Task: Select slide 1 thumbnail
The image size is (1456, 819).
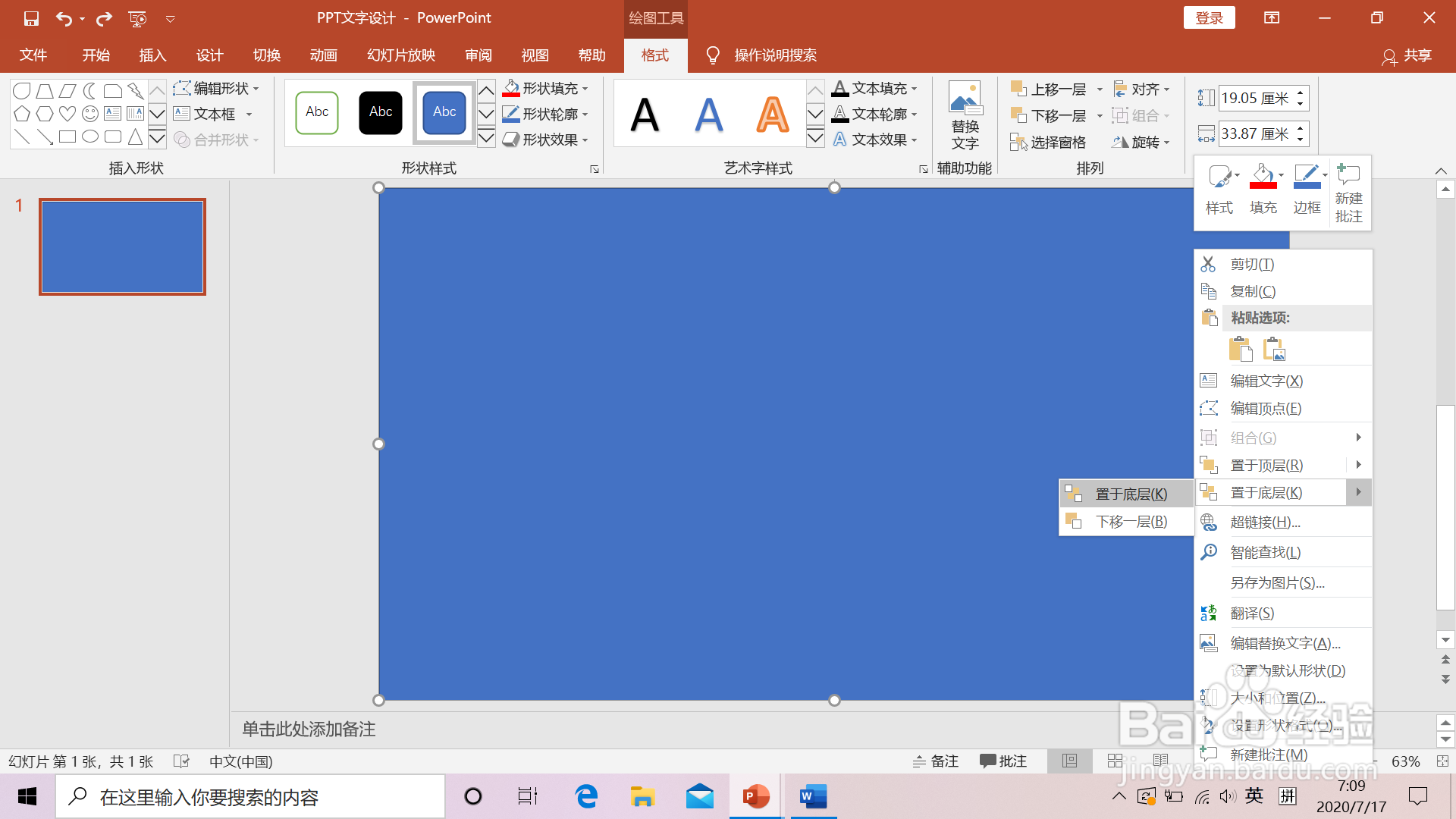Action: (x=122, y=246)
